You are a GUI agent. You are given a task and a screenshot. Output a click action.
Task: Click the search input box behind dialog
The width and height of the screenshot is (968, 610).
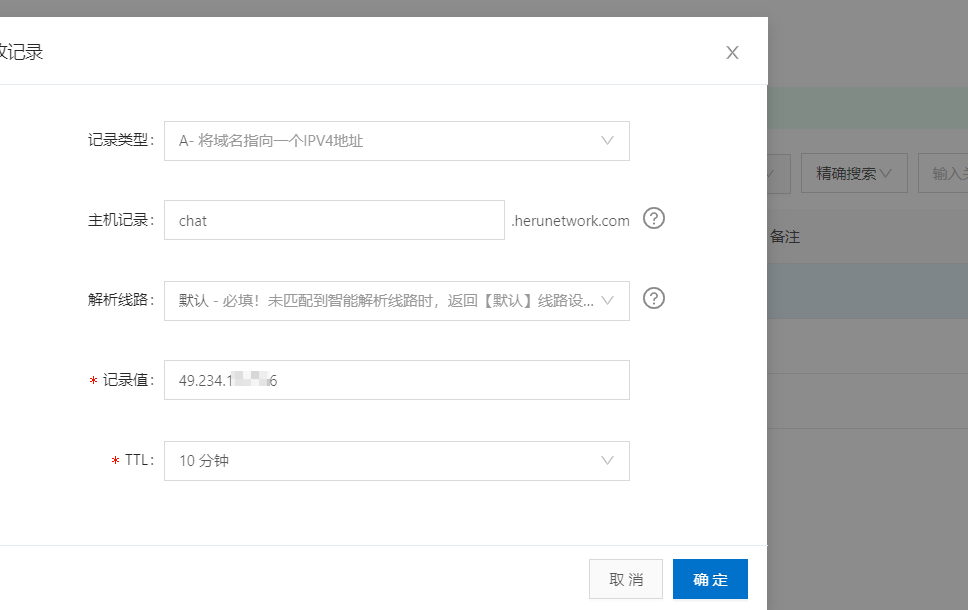(945, 173)
